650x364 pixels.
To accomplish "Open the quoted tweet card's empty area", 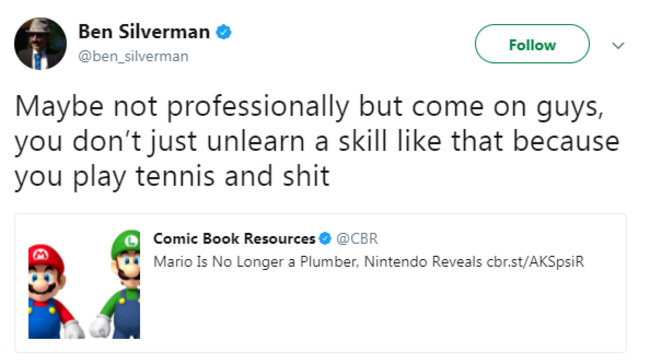I will [381, 311].
